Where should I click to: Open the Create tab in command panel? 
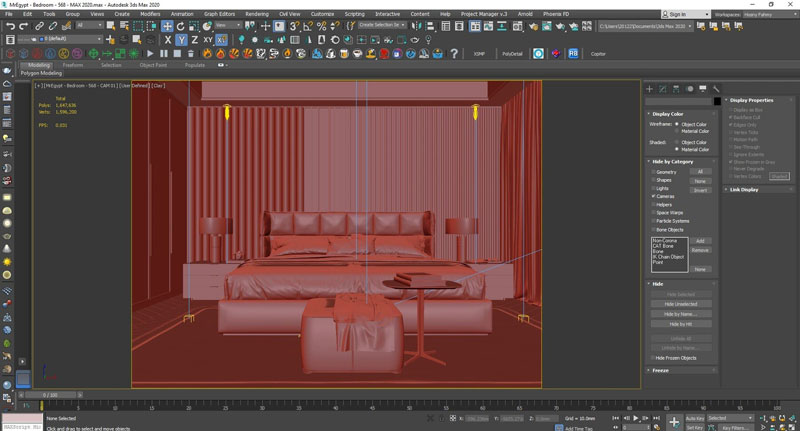coord(649,89)
